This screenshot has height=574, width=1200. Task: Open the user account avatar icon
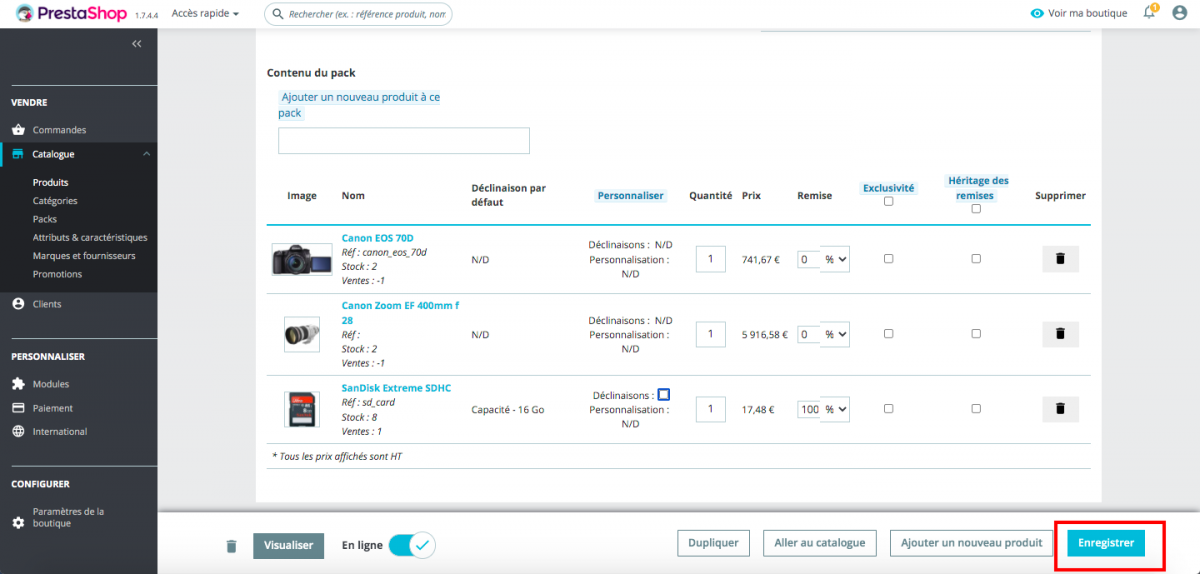tap(1179, 13)
